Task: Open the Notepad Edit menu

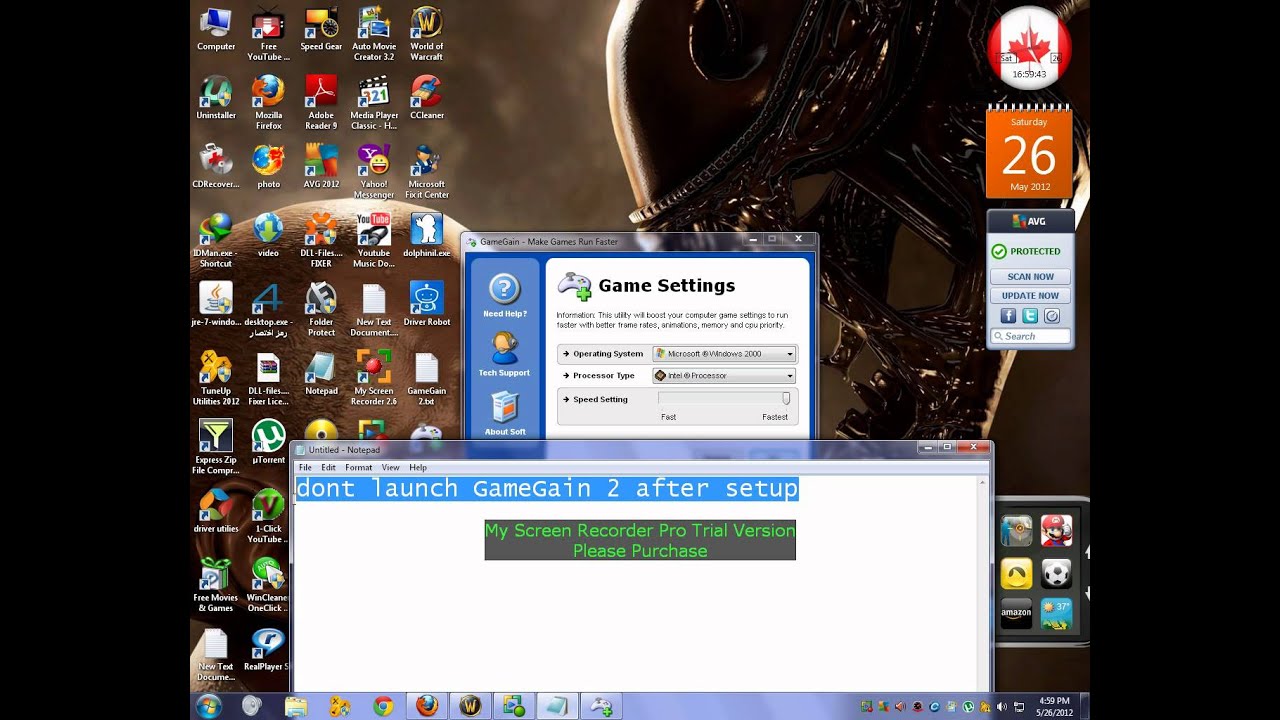Action: pyautogui.click(x=328, y=467)
